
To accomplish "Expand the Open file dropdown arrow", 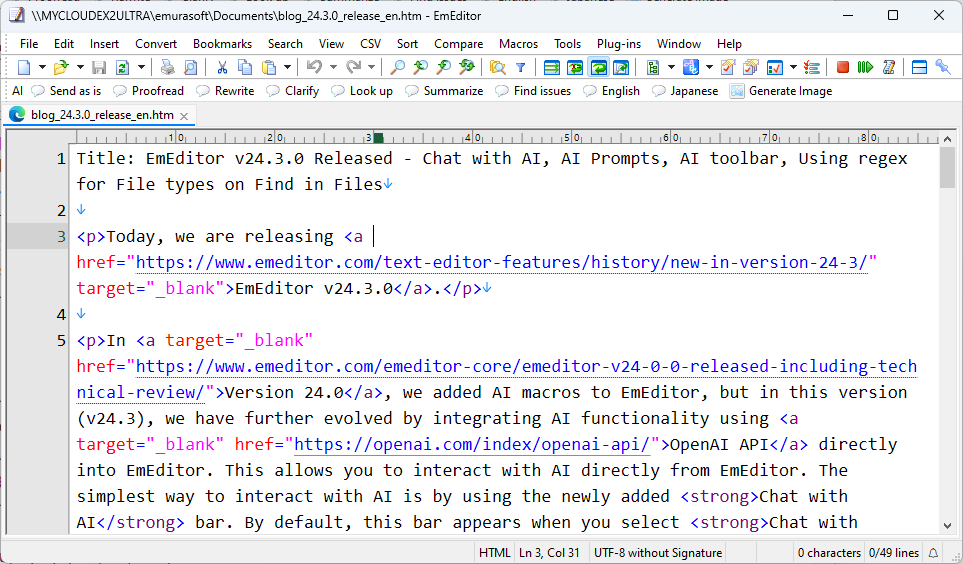I will [x=80, y=67].
